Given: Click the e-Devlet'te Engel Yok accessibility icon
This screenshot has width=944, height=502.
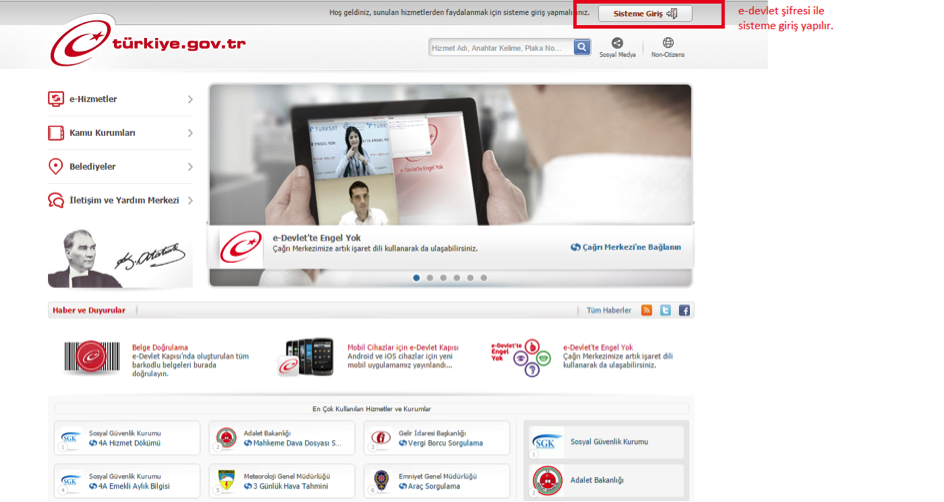Looking at the screenshot, I should [x=521, y=358].
